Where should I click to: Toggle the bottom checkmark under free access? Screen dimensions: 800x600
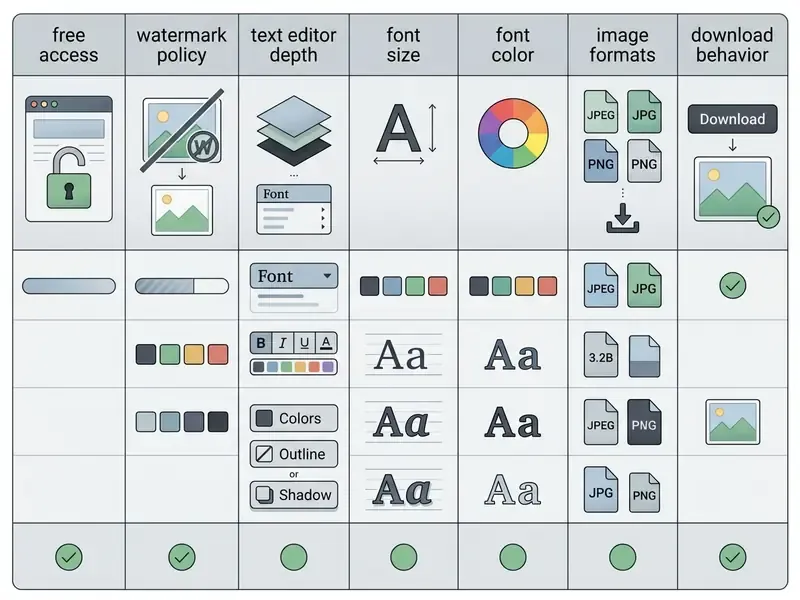(x=69, y=557)
